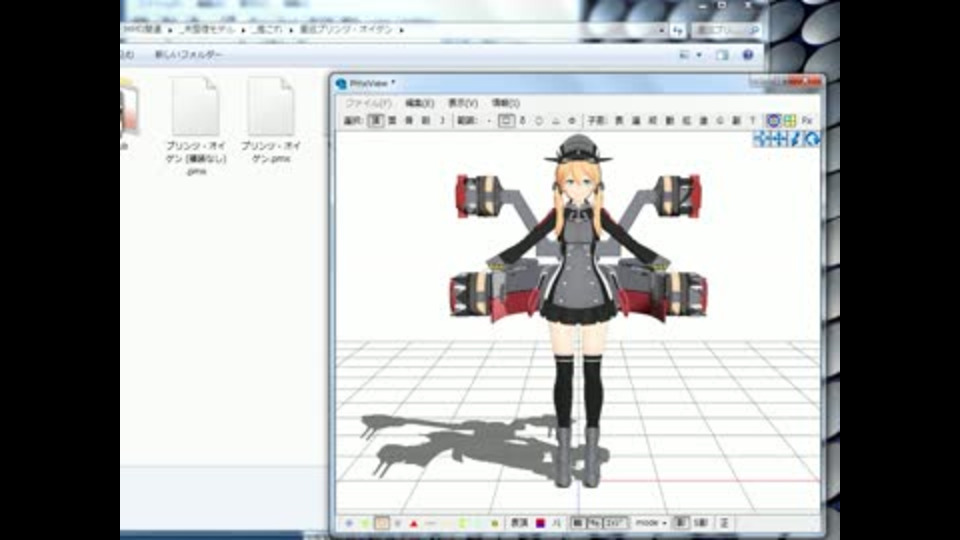Click the G toolbar button
Viewport: 960px width, 540px height.
pos(720,121)
